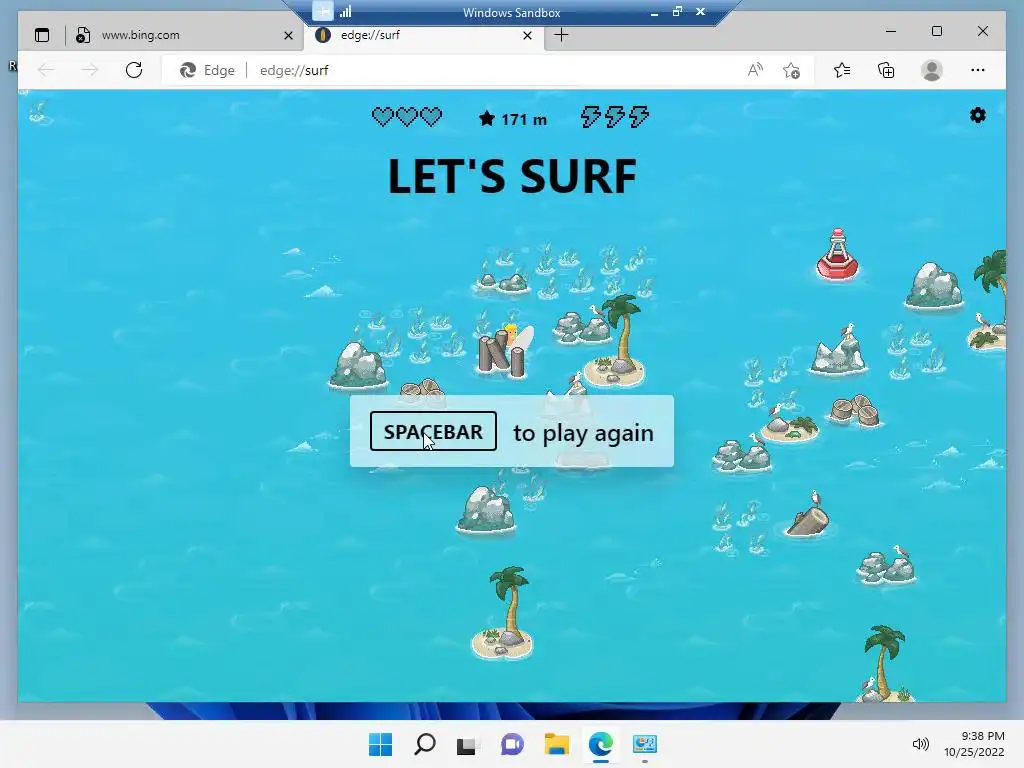Click the first heart life icon

point(383,117)
